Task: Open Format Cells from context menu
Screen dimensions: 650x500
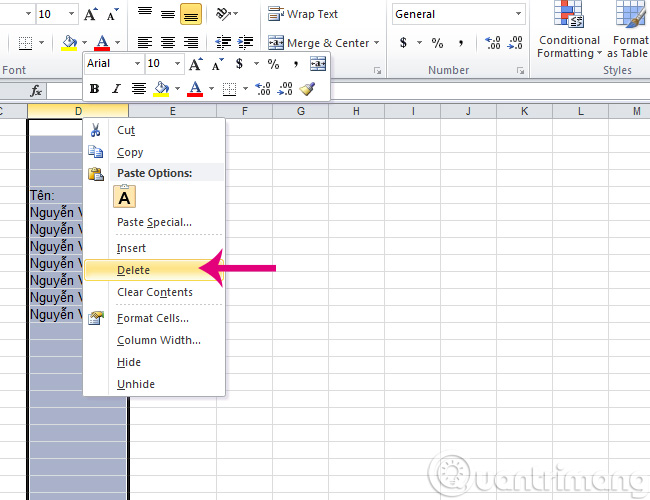Action: coord(154,318)
